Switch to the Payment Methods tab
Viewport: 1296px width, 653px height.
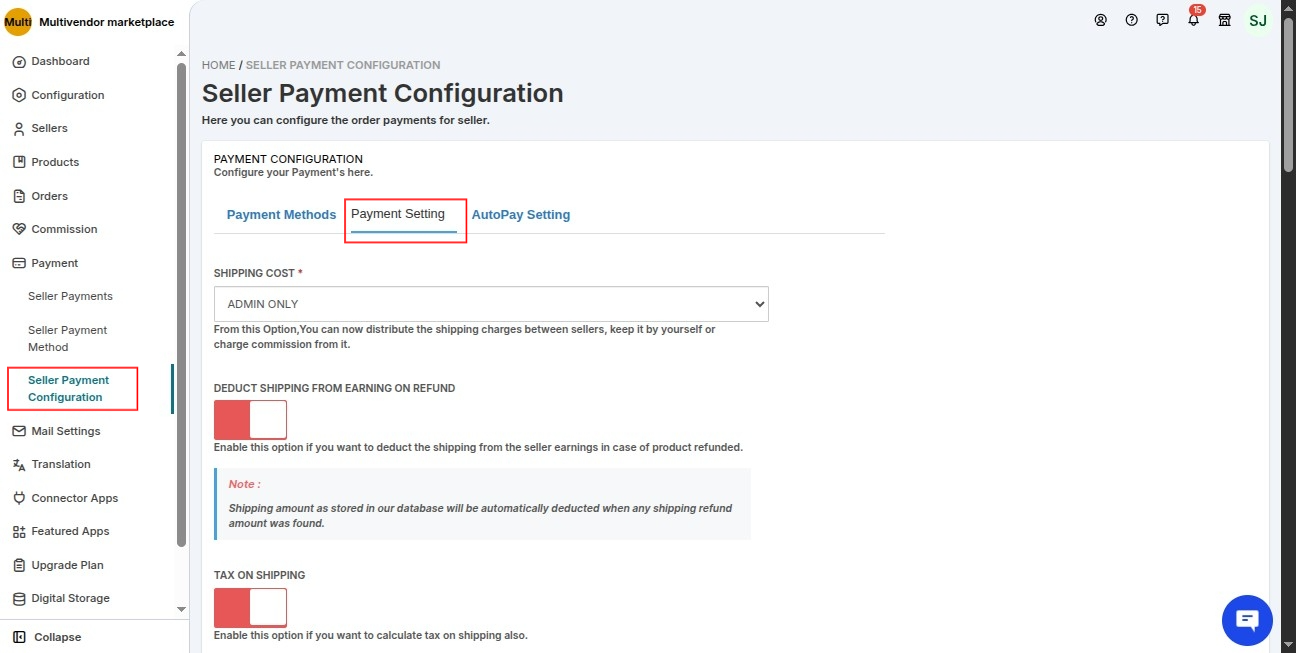281,215
